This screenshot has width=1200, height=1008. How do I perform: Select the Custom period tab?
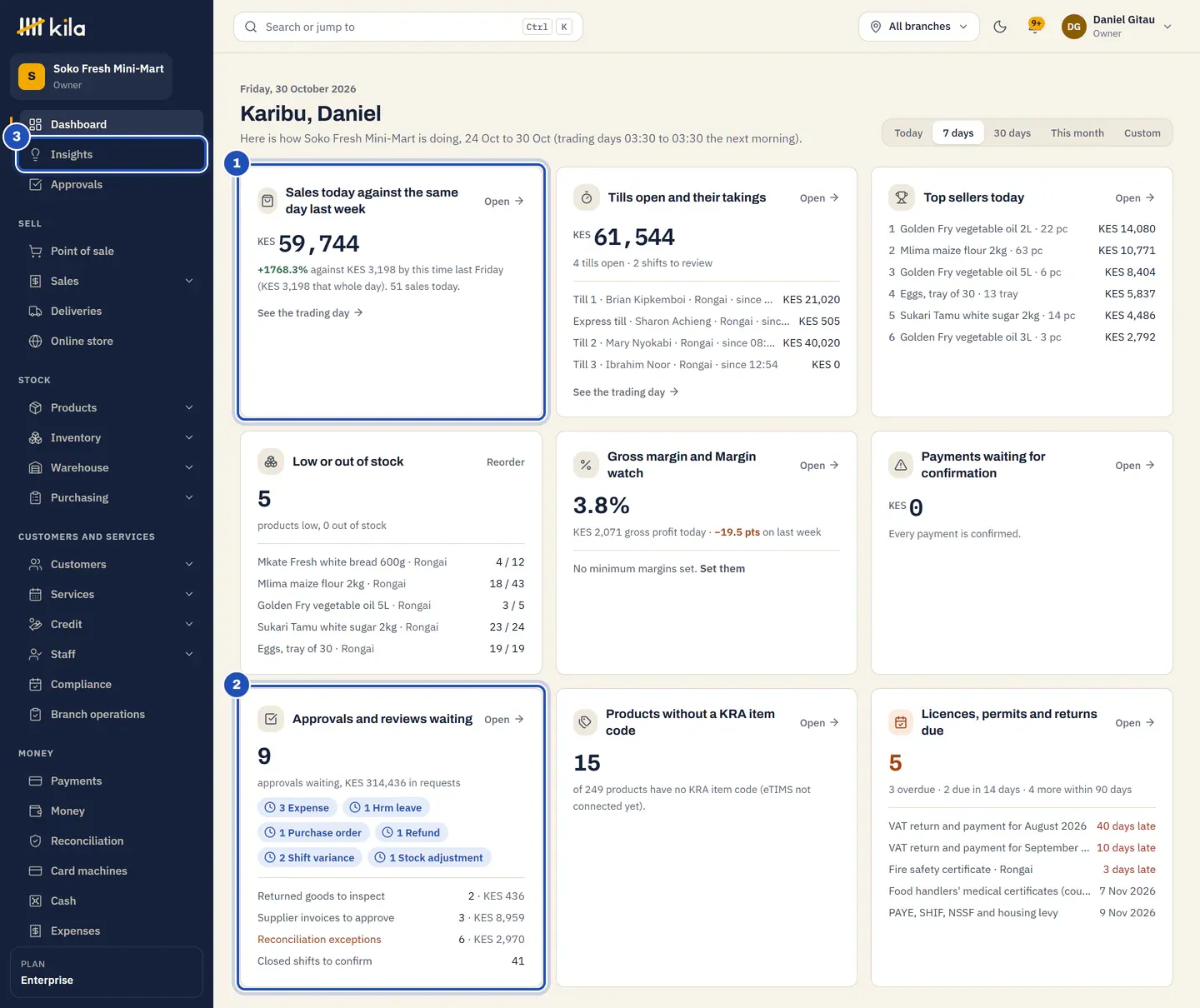pyautogui.click(x=1142, y=132)
